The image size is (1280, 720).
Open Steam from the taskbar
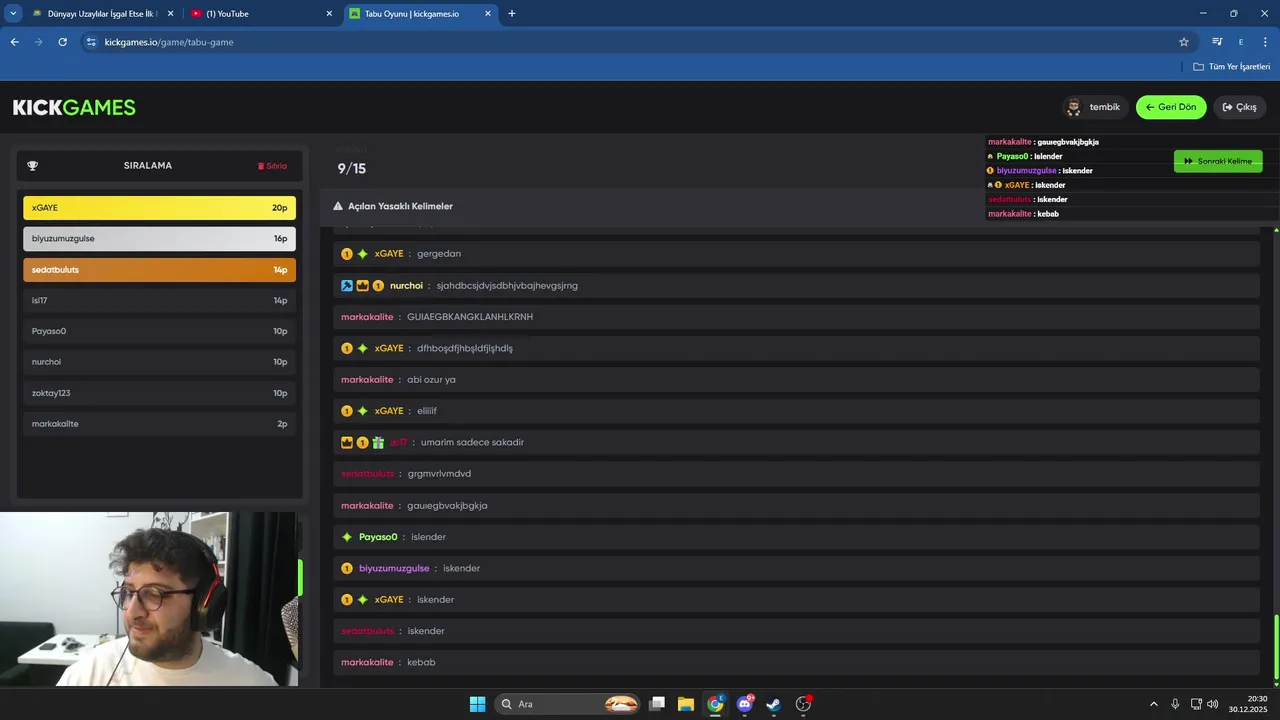coord(773,704)
